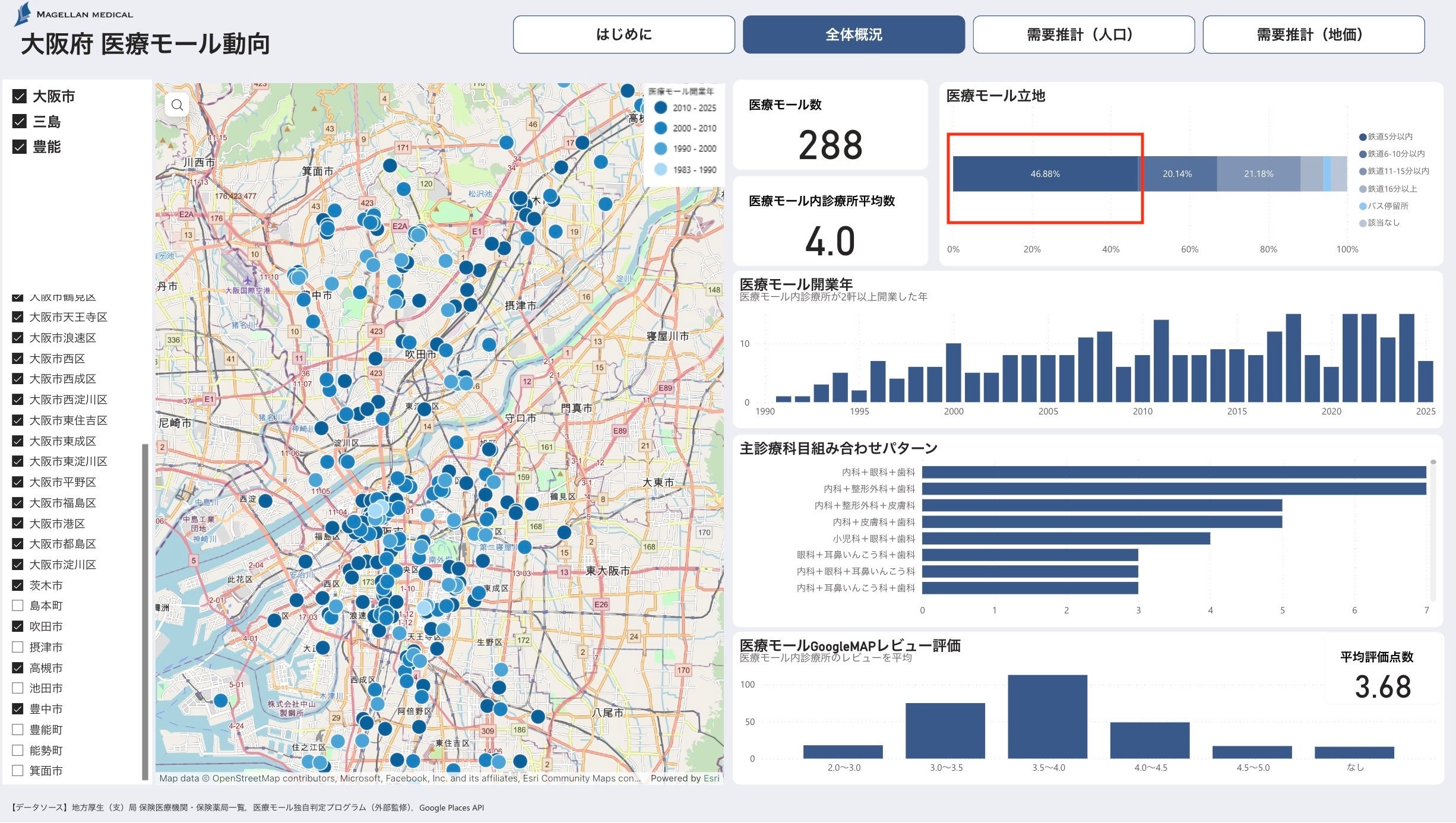This screenshot has height=823, width=1456.
Task: Open the 需要推計（地価） tab
Action: (1313, 34)
